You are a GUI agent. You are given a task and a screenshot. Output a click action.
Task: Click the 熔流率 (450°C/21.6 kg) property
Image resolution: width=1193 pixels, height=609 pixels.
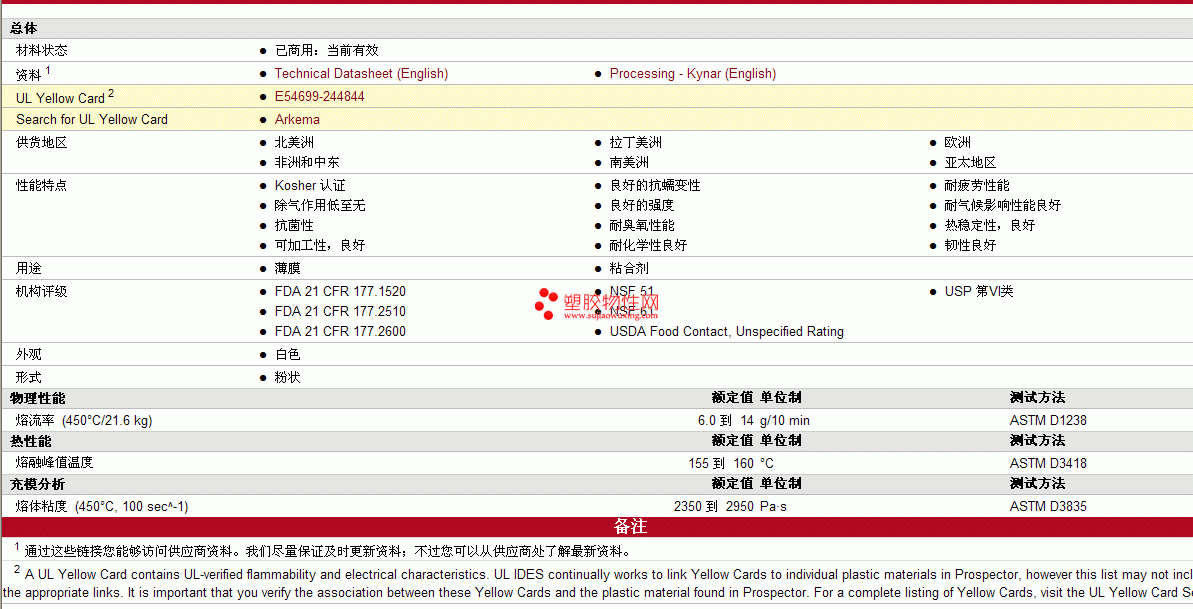click(84, 420)
